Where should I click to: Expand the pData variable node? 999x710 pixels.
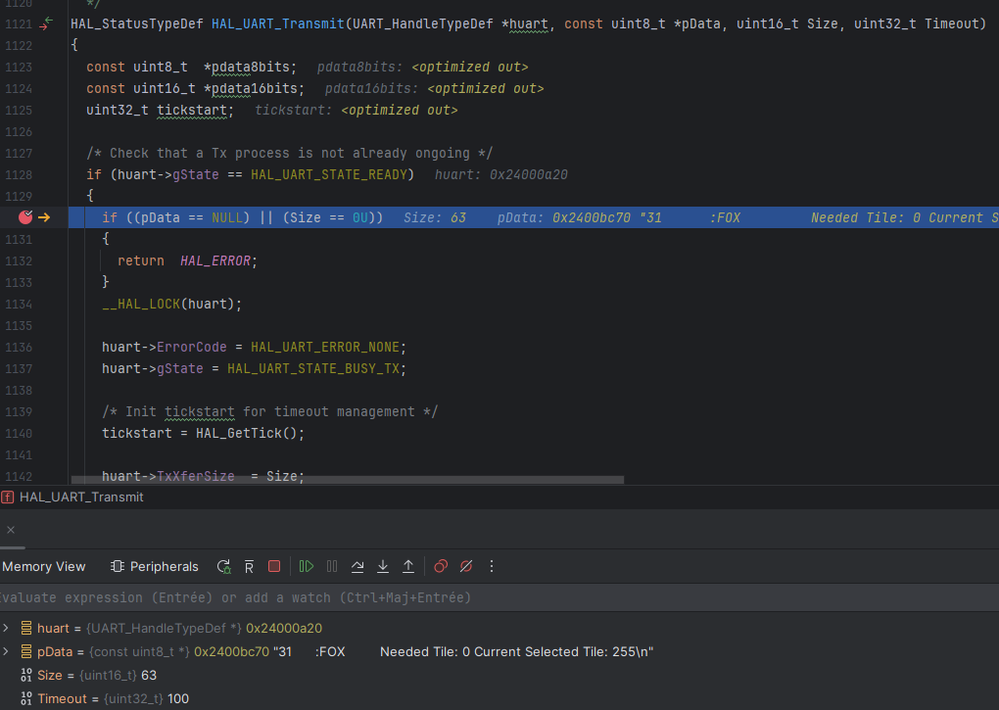[6, 651]
